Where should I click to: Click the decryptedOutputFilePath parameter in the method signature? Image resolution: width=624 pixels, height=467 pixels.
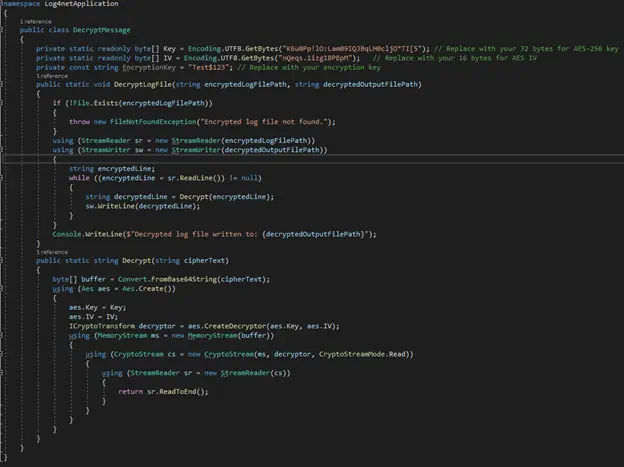[x=370, y=84]
